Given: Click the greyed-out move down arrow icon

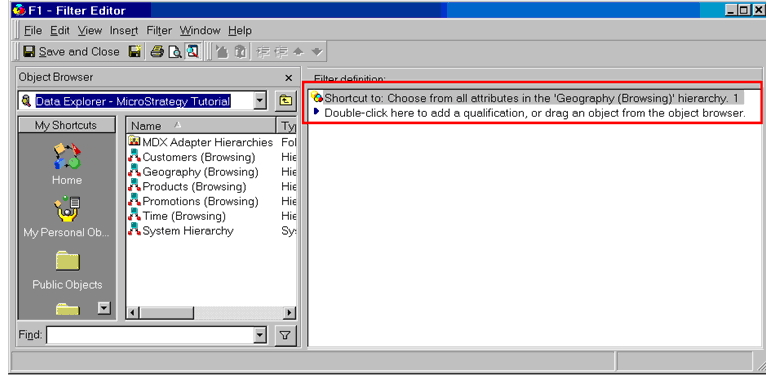Looking at the screenshot, I should (317, 51).
